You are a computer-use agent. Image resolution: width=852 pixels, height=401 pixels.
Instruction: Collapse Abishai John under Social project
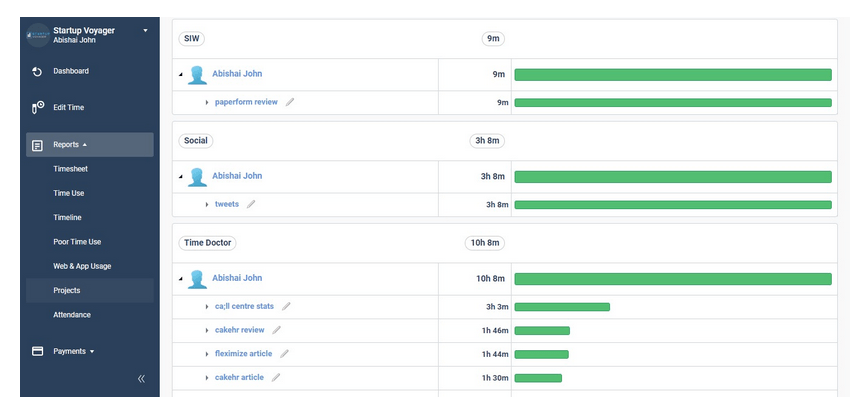coord(181,176)
